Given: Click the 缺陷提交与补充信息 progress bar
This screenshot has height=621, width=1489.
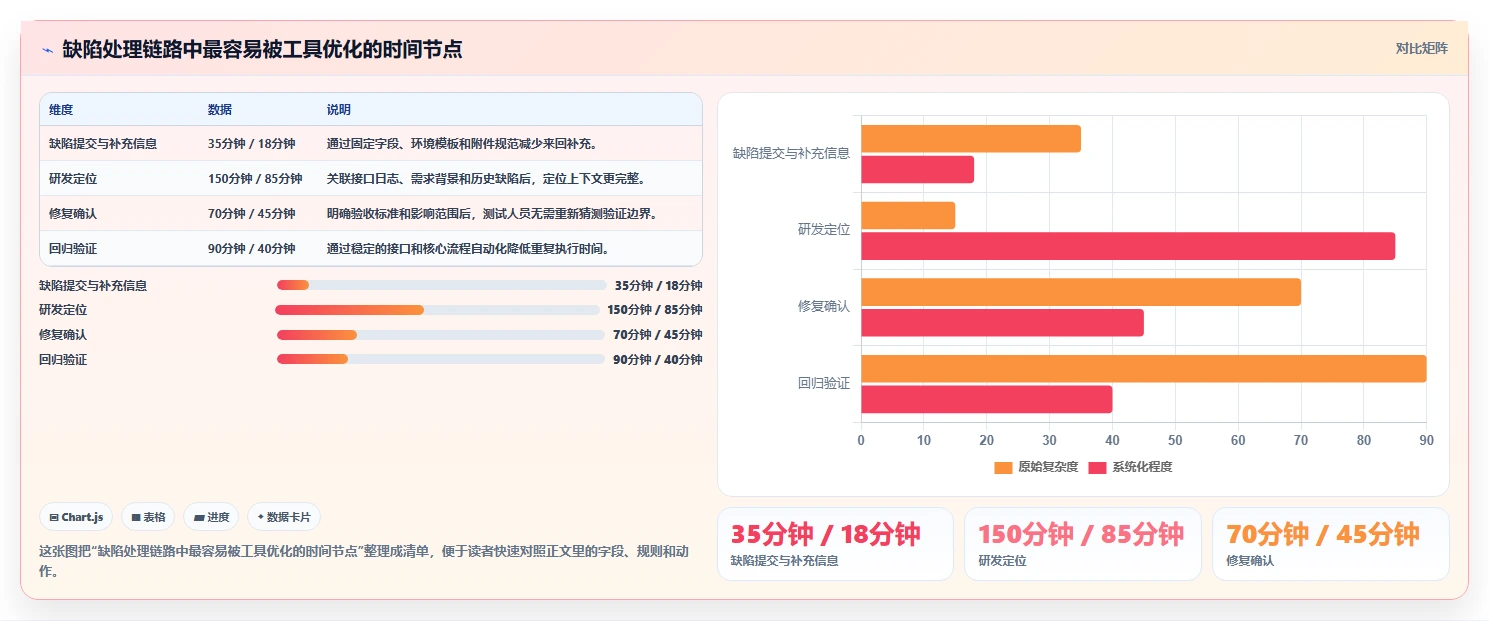Looking at the screenshot, I should tap(441, 285).
